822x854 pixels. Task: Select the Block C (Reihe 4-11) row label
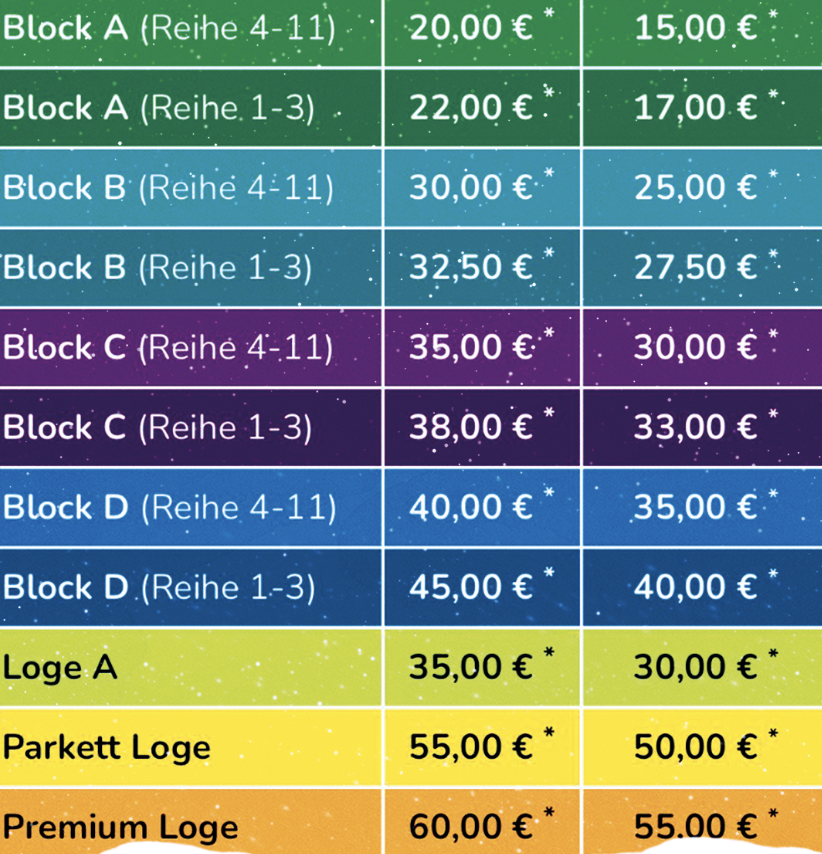168,347
